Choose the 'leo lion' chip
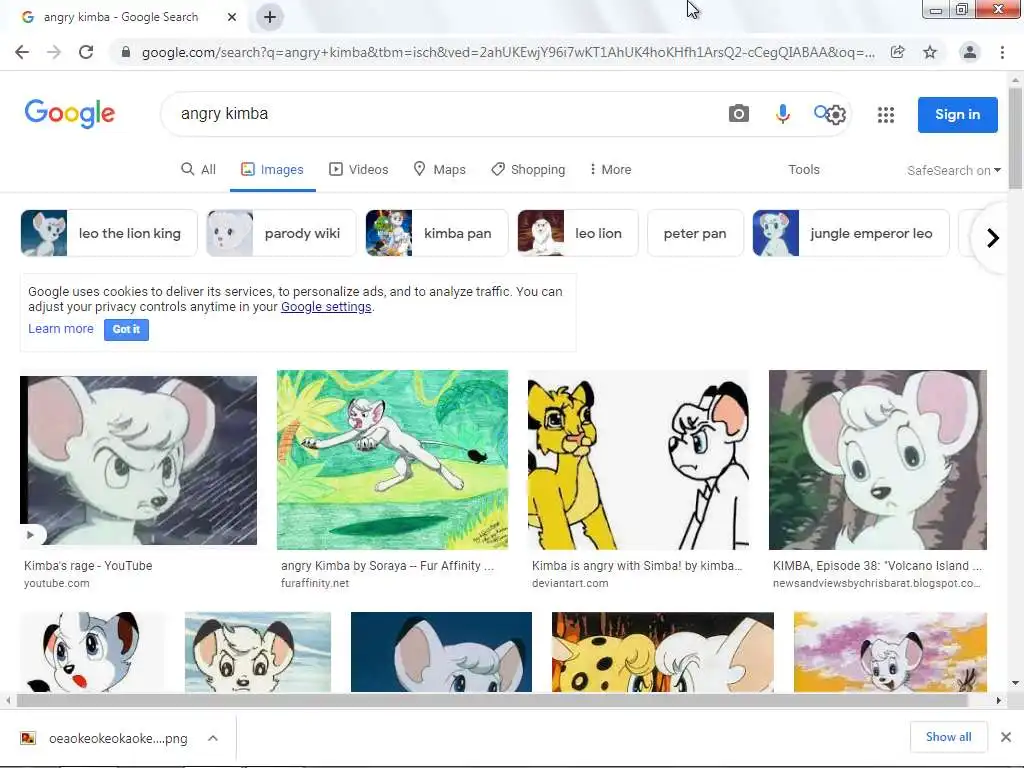This screenshot has height=768, width=1024. point(578,233)
